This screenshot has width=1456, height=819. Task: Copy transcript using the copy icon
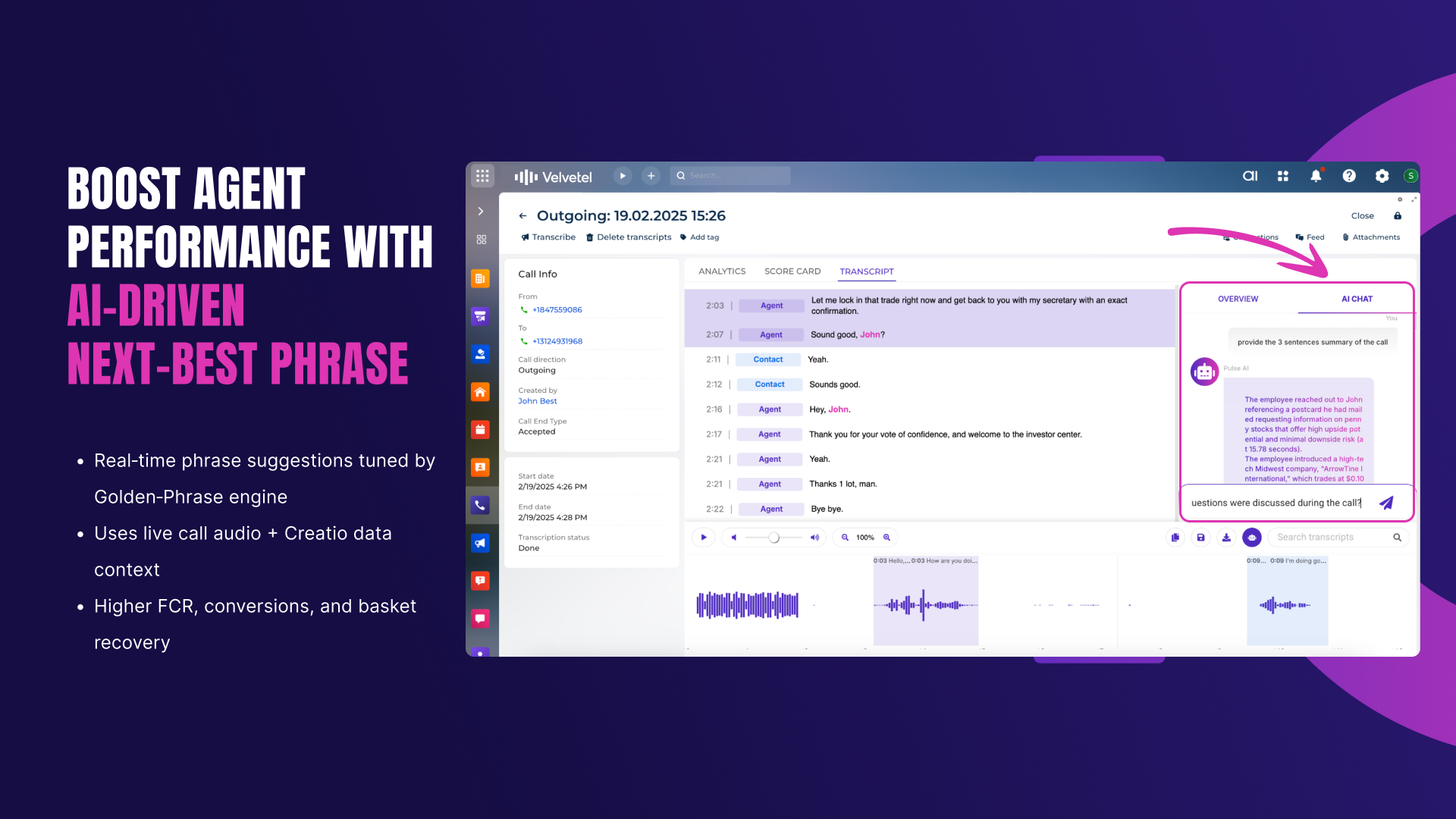tap(1175, 538)
